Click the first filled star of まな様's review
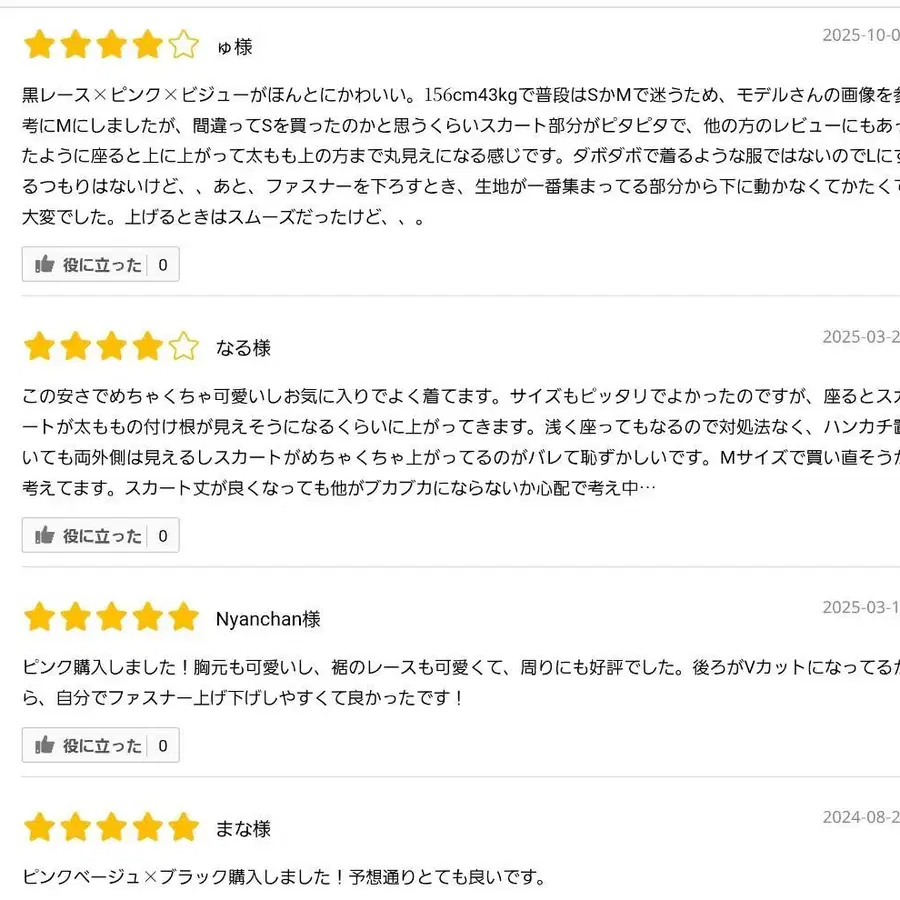The image size is (900, 900). pos(39,827)
